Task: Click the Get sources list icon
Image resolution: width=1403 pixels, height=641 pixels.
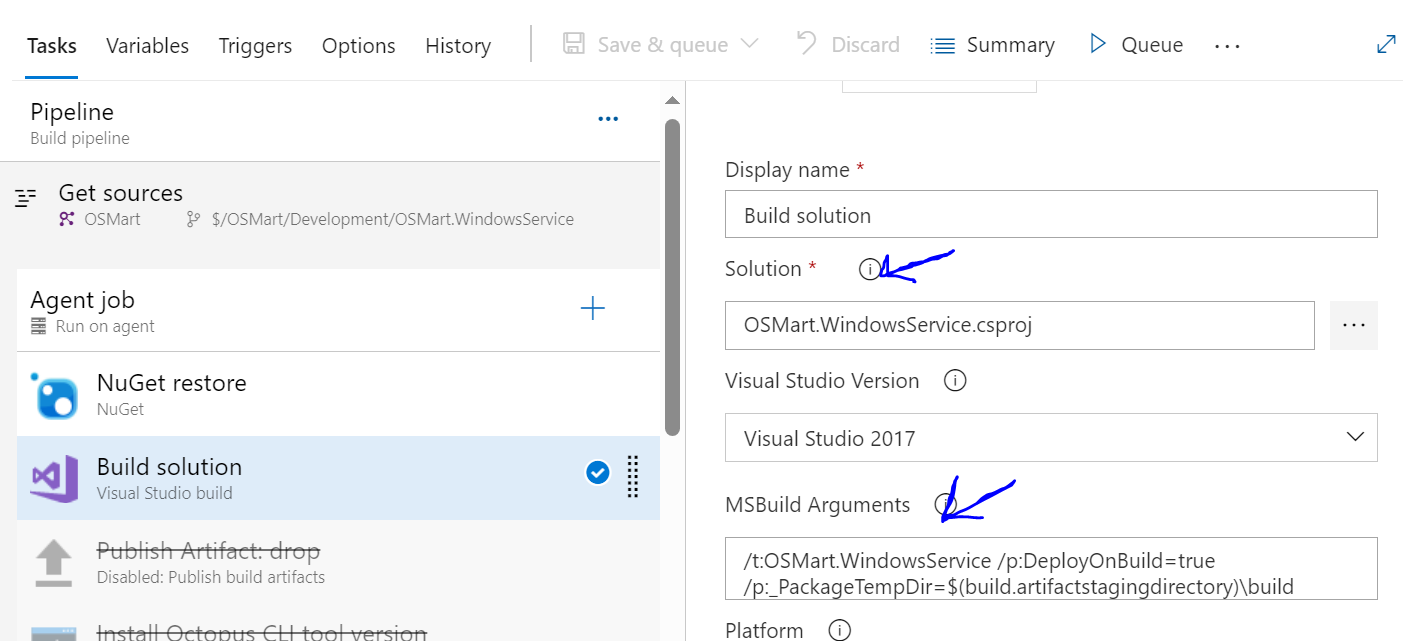Action: tap(26, 198)
